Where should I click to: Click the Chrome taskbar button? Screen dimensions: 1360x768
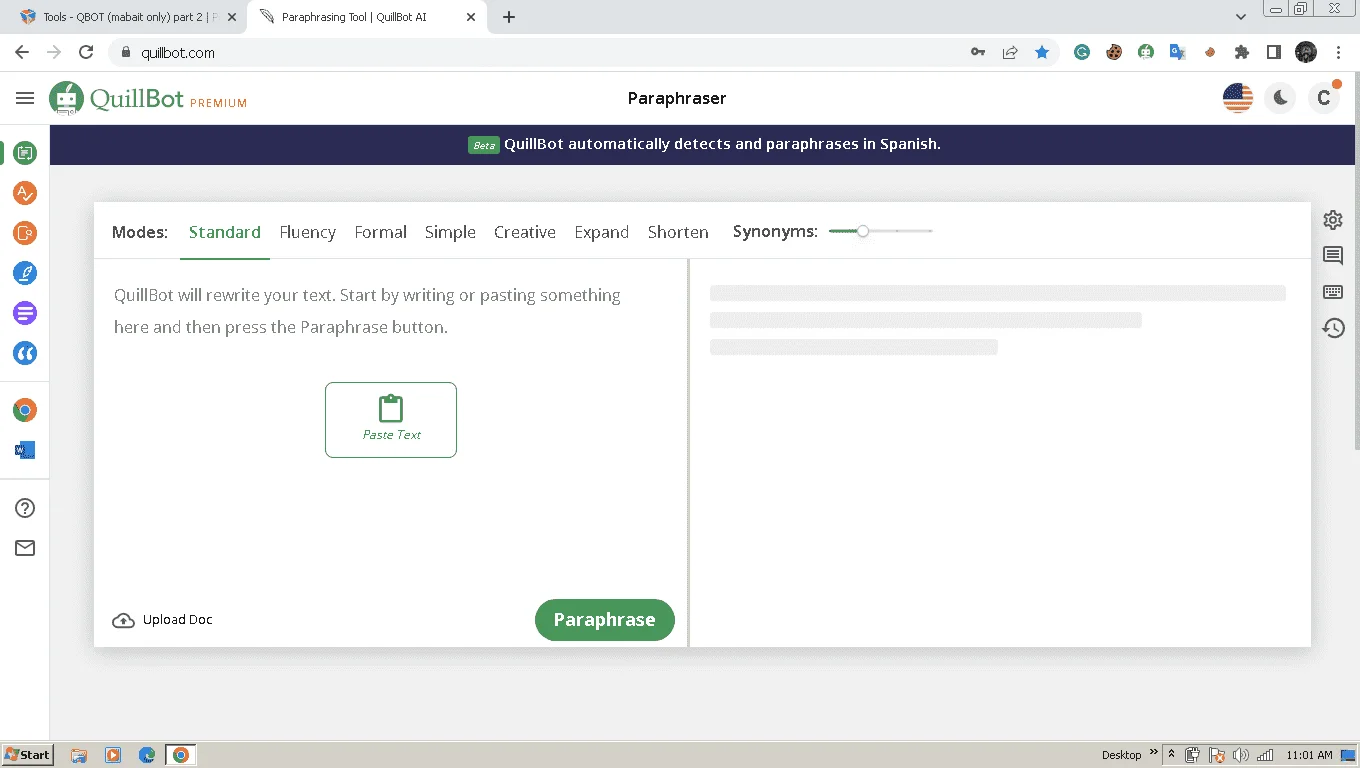pos(181,755)
